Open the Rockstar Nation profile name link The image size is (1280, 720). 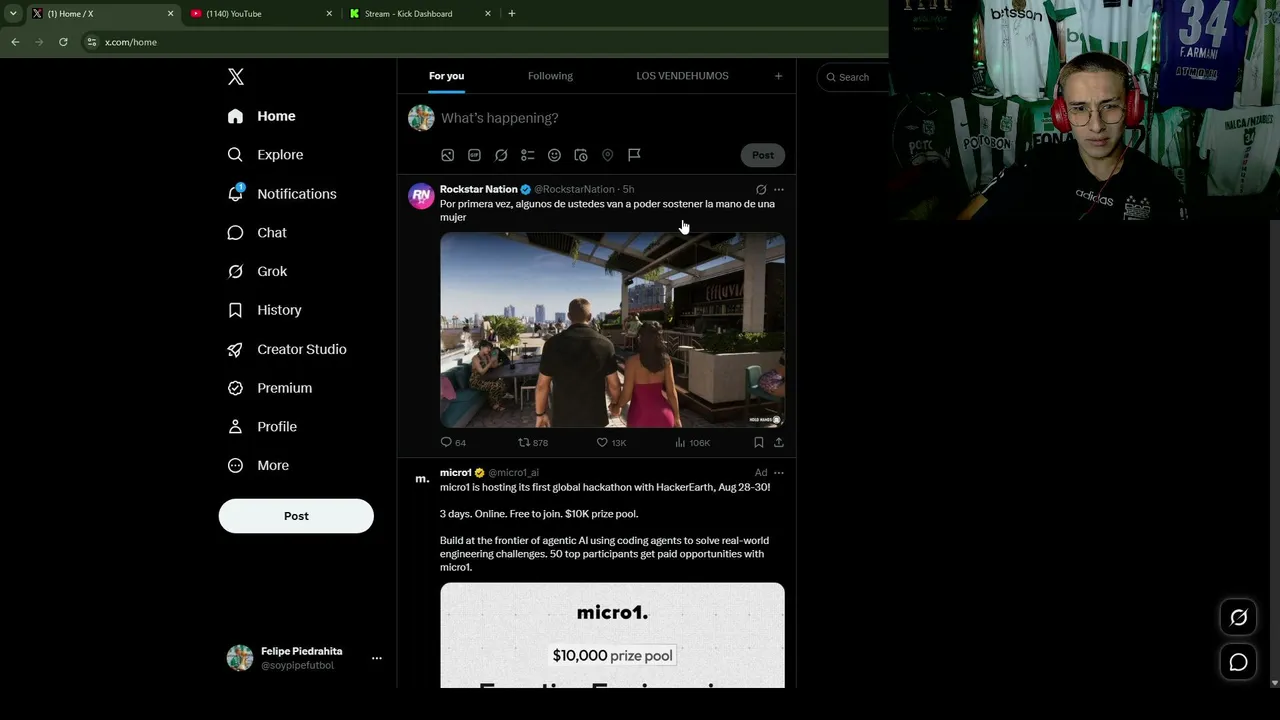479,189
